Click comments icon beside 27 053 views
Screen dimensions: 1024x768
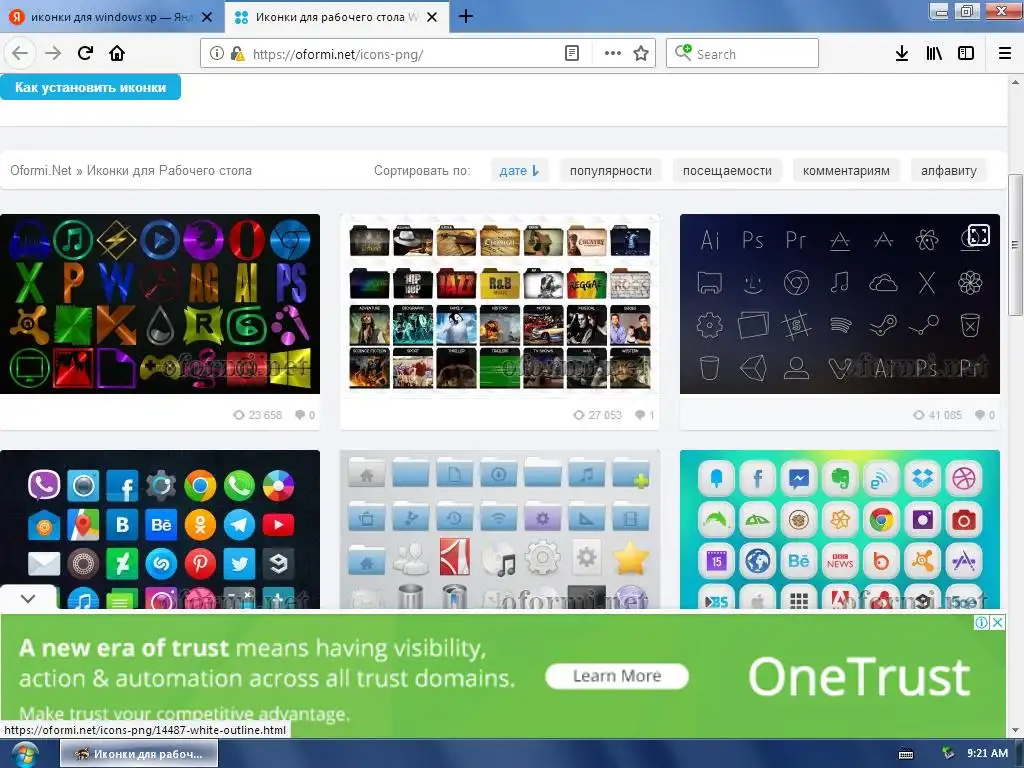click(x=640, y=415)
